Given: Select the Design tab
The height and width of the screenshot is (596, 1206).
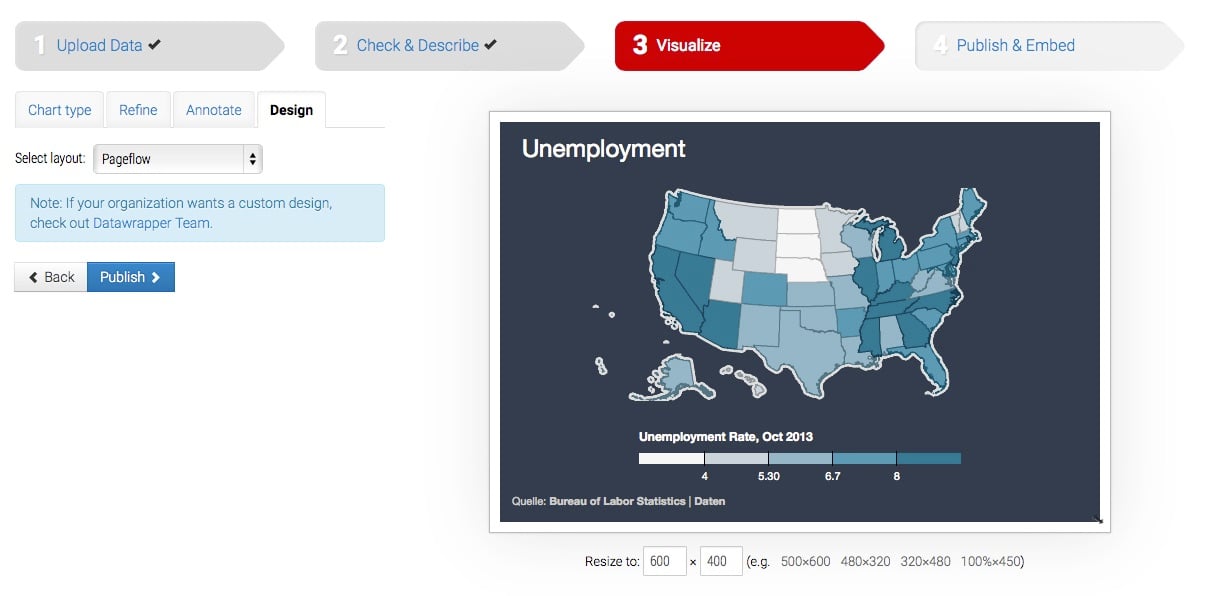Looking at the screenshot, I should tap(291, 110).
